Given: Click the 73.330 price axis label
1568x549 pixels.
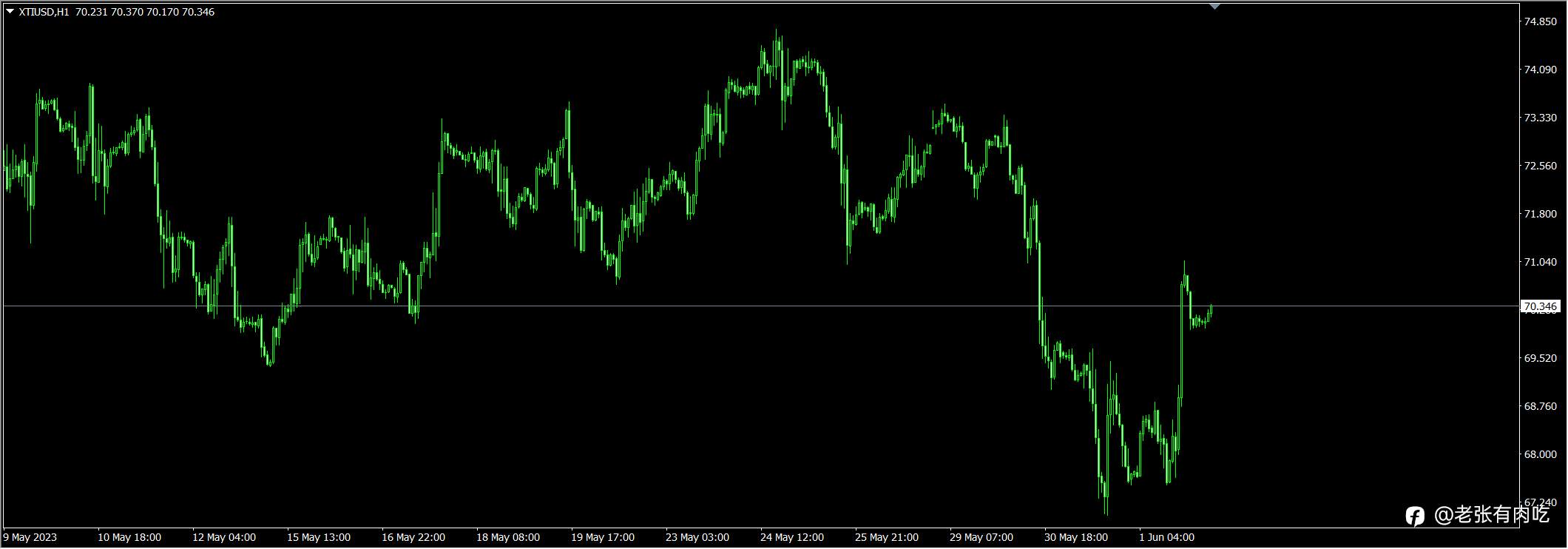Looking at the screenshot, I should [1540, 118].
